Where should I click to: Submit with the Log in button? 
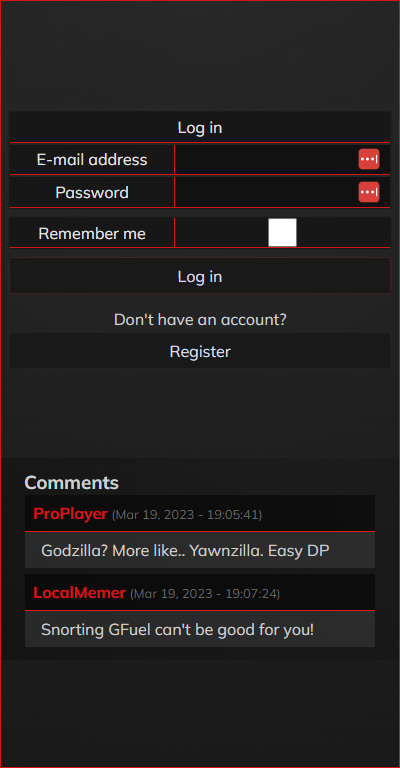coord(200,276)
